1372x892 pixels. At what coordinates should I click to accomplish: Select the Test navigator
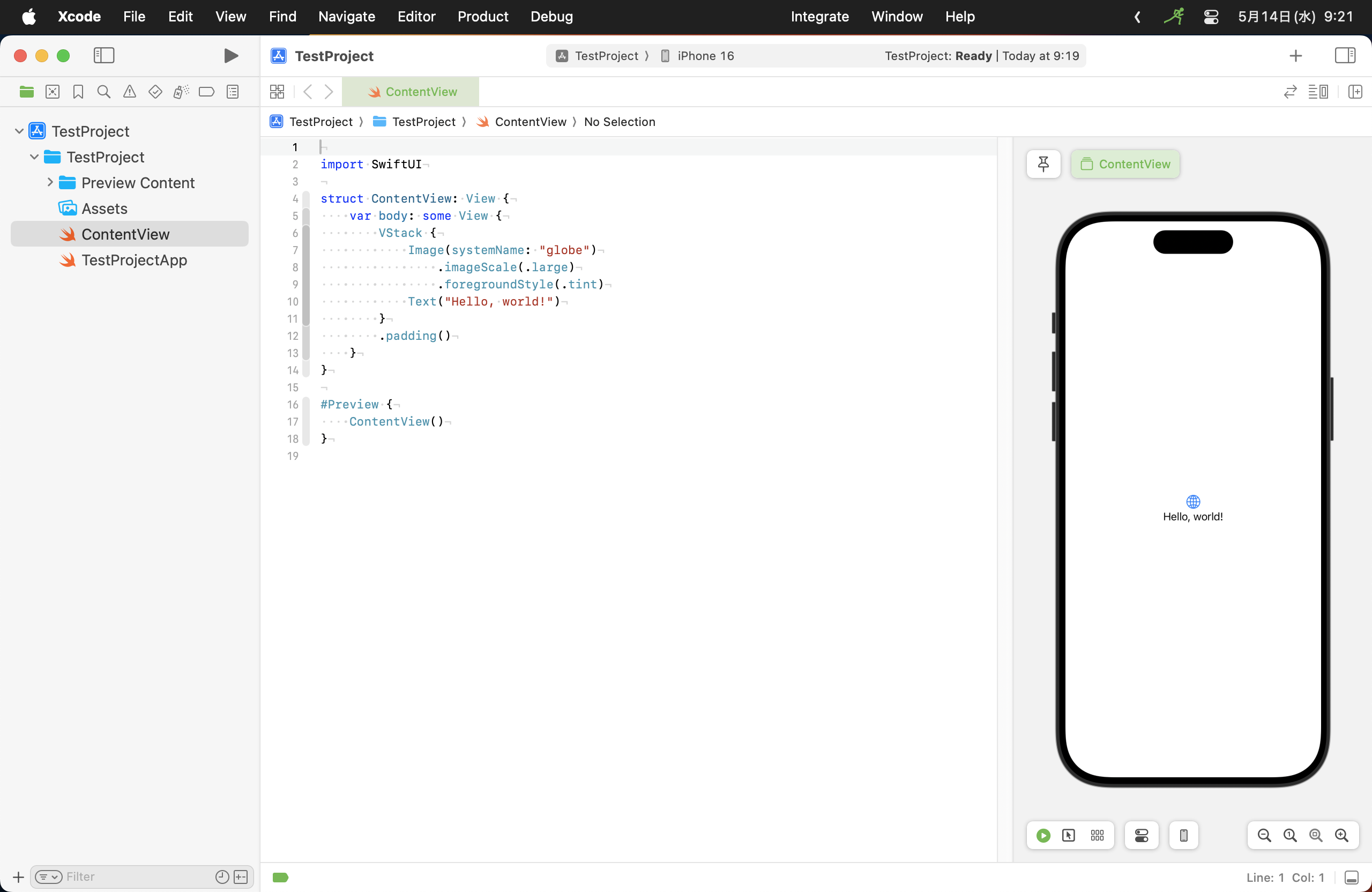[x=154, y=92]
